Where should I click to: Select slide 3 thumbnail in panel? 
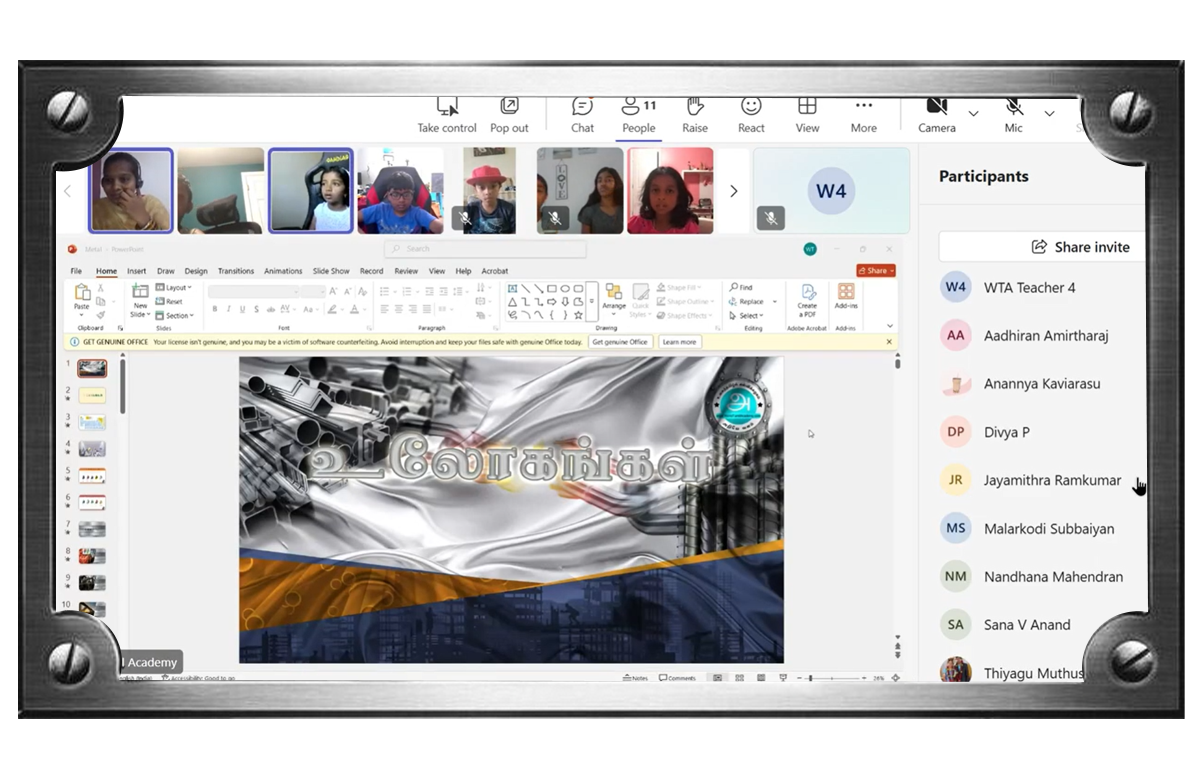pyautogui.click(x=92, y=423)
